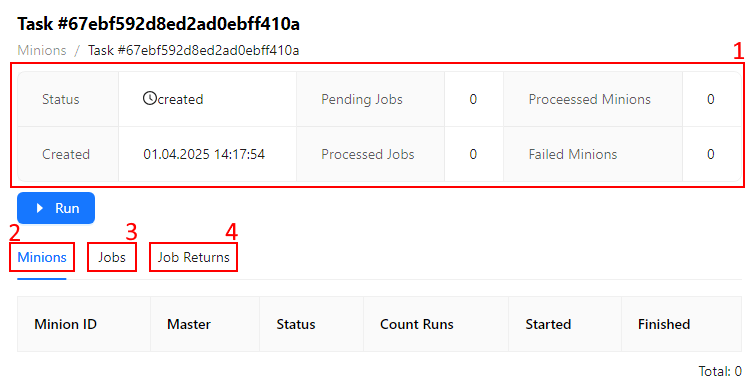
Task: Click the Proceessed Minions count value
Action: pyautogui.click(x=710, y=99)
